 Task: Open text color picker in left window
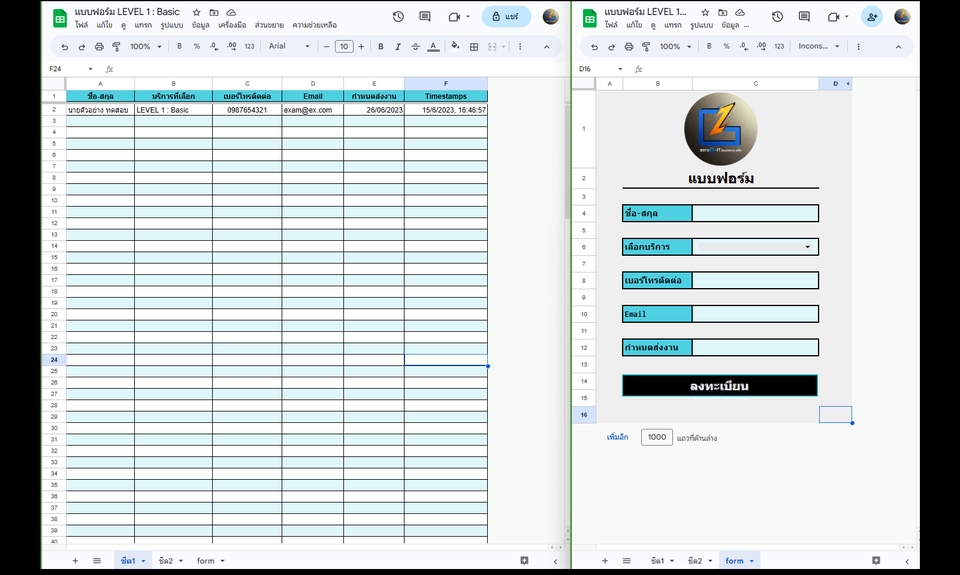coord(433,47)
